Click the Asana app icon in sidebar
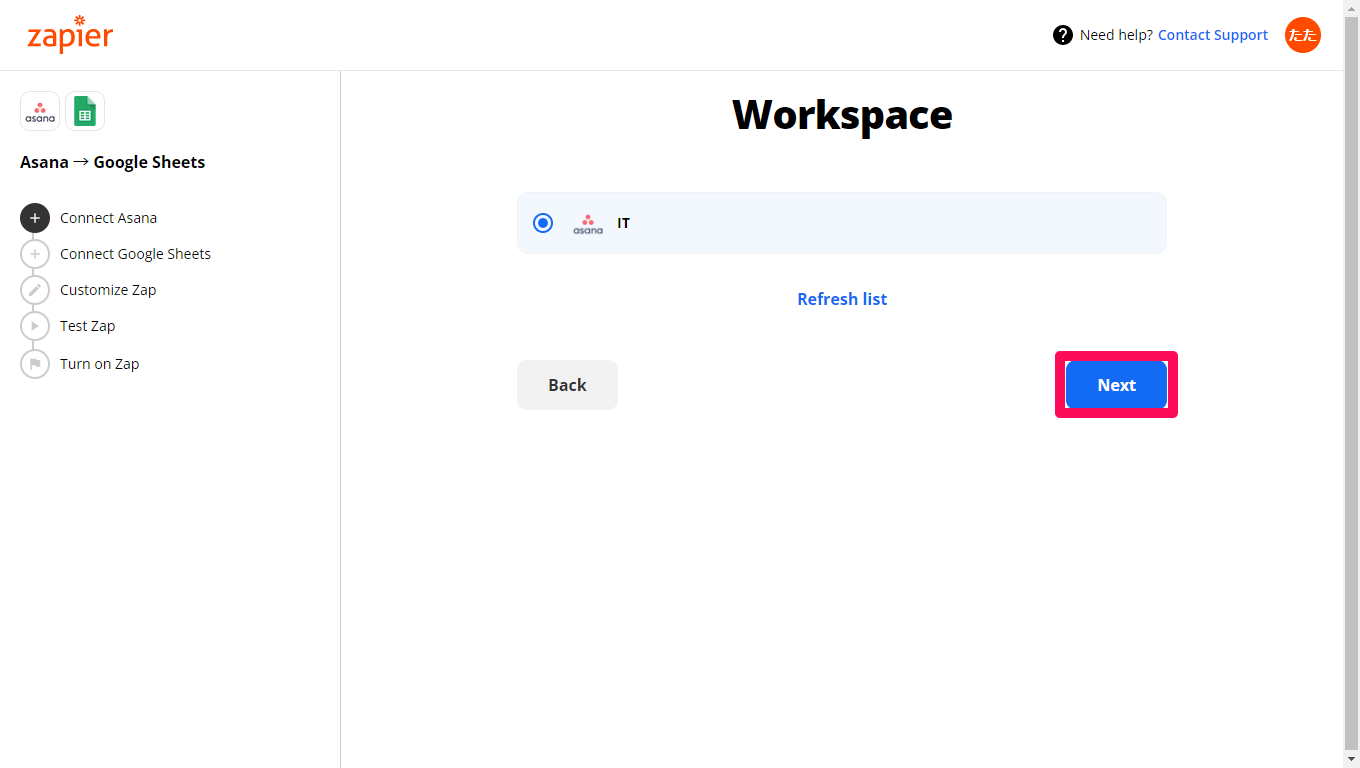 40,111
